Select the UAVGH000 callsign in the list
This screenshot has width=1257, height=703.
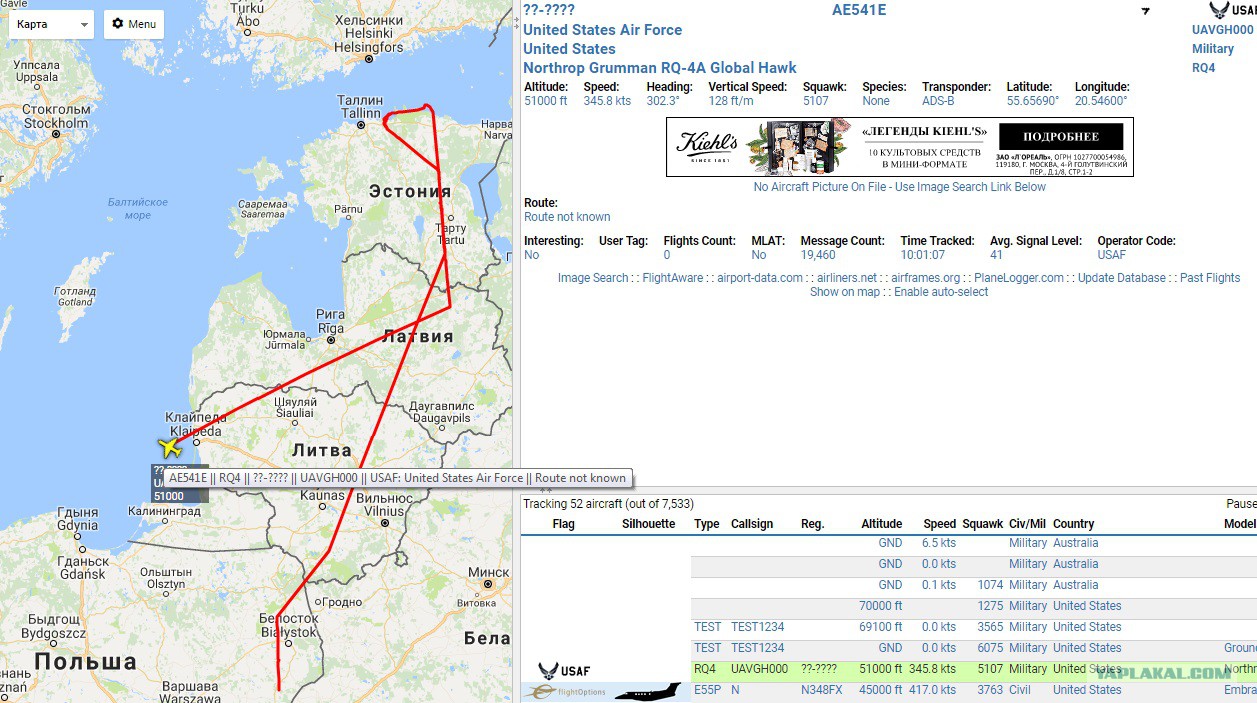[760, 669]
